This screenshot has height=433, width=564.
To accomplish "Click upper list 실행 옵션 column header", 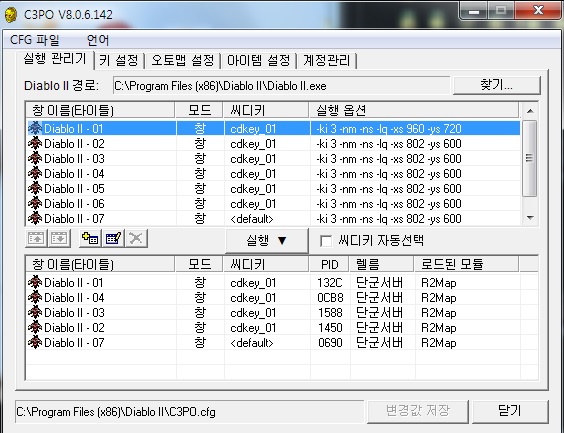I will click(x=414, y=110).
